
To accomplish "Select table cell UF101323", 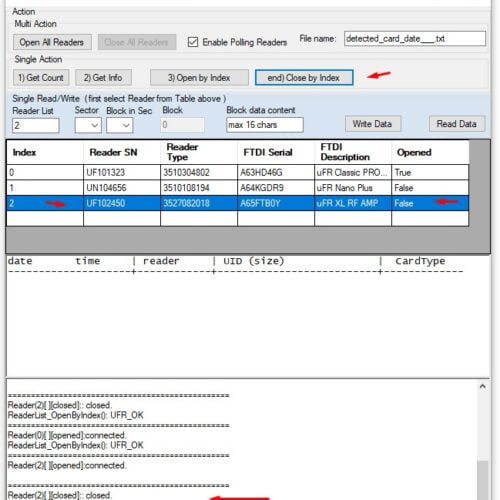I will [x=122, y=172].
